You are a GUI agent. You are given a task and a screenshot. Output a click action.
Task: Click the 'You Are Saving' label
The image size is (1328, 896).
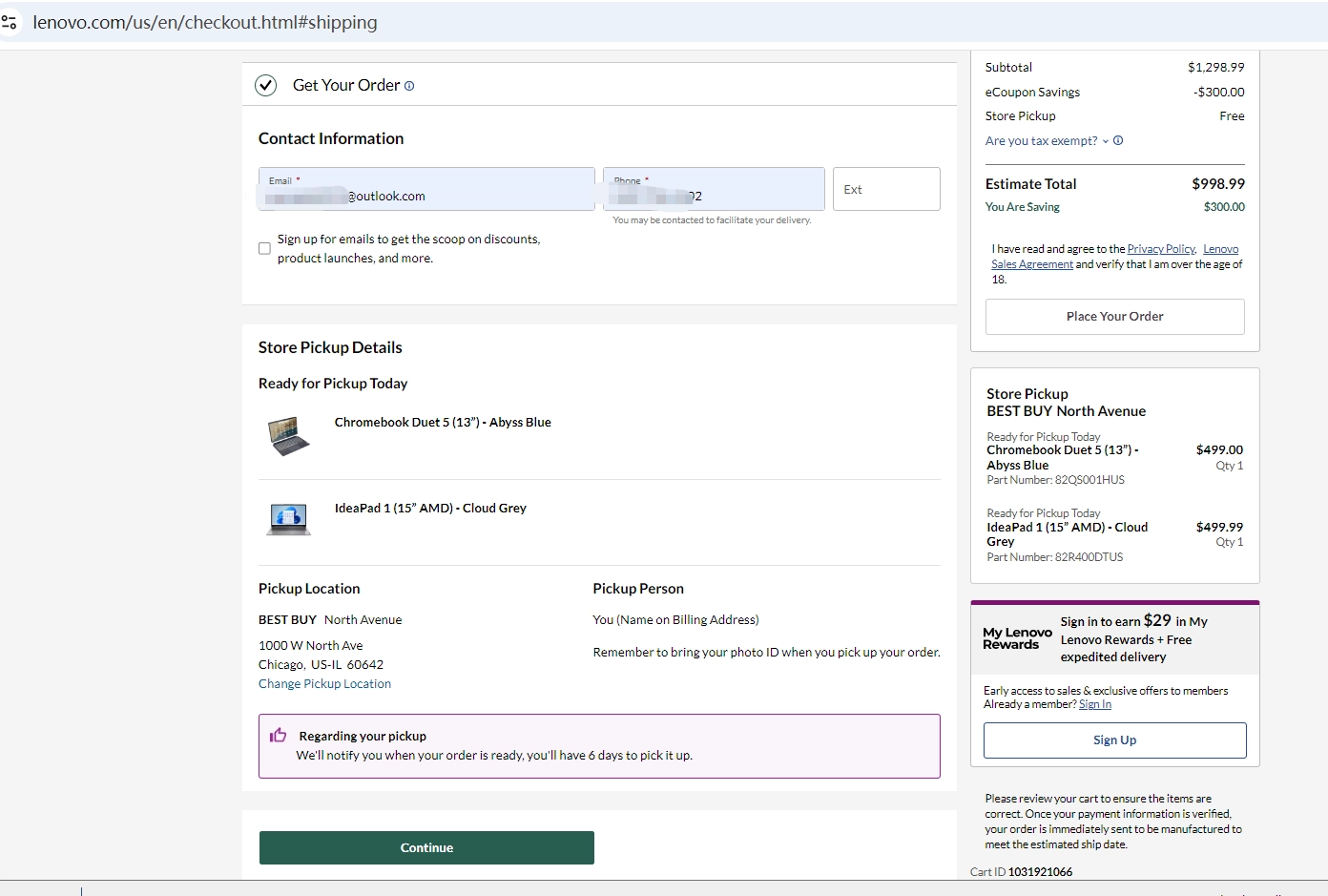1023,207
